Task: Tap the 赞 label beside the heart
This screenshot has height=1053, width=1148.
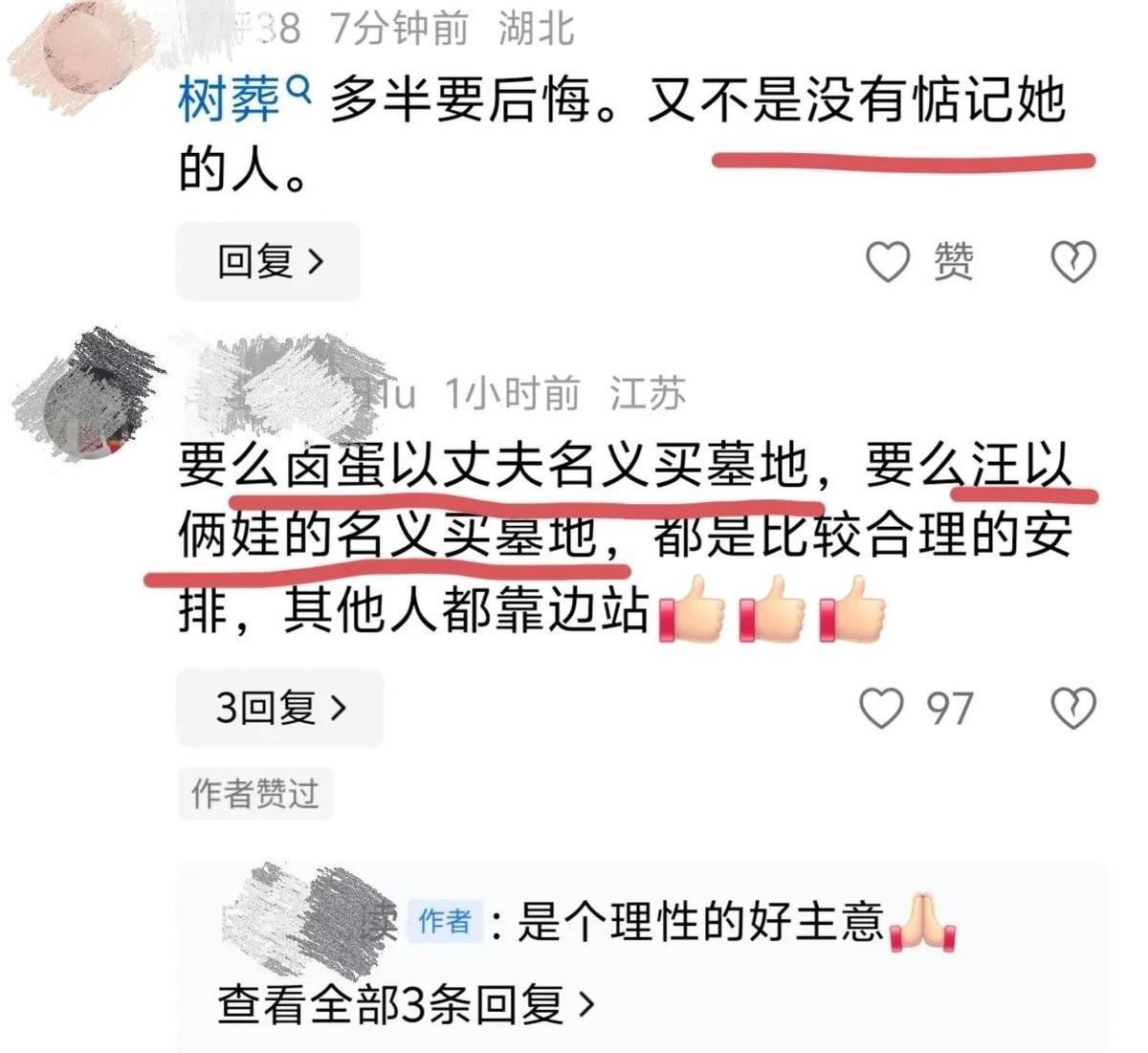Action: (953, 262)
